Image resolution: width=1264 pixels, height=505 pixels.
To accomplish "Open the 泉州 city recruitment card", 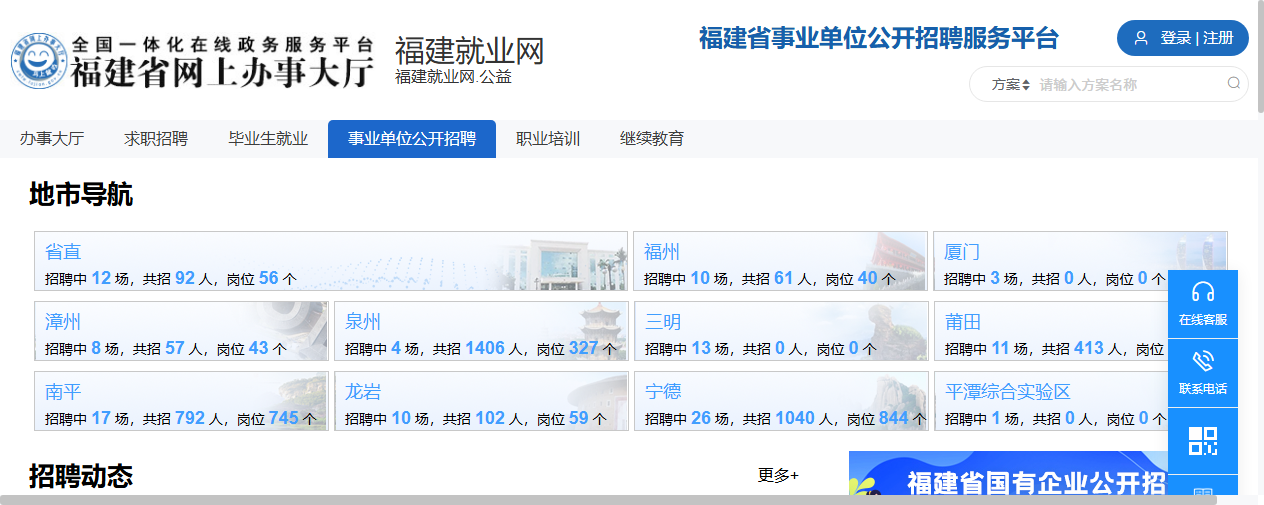I will [x=481, y=332].
